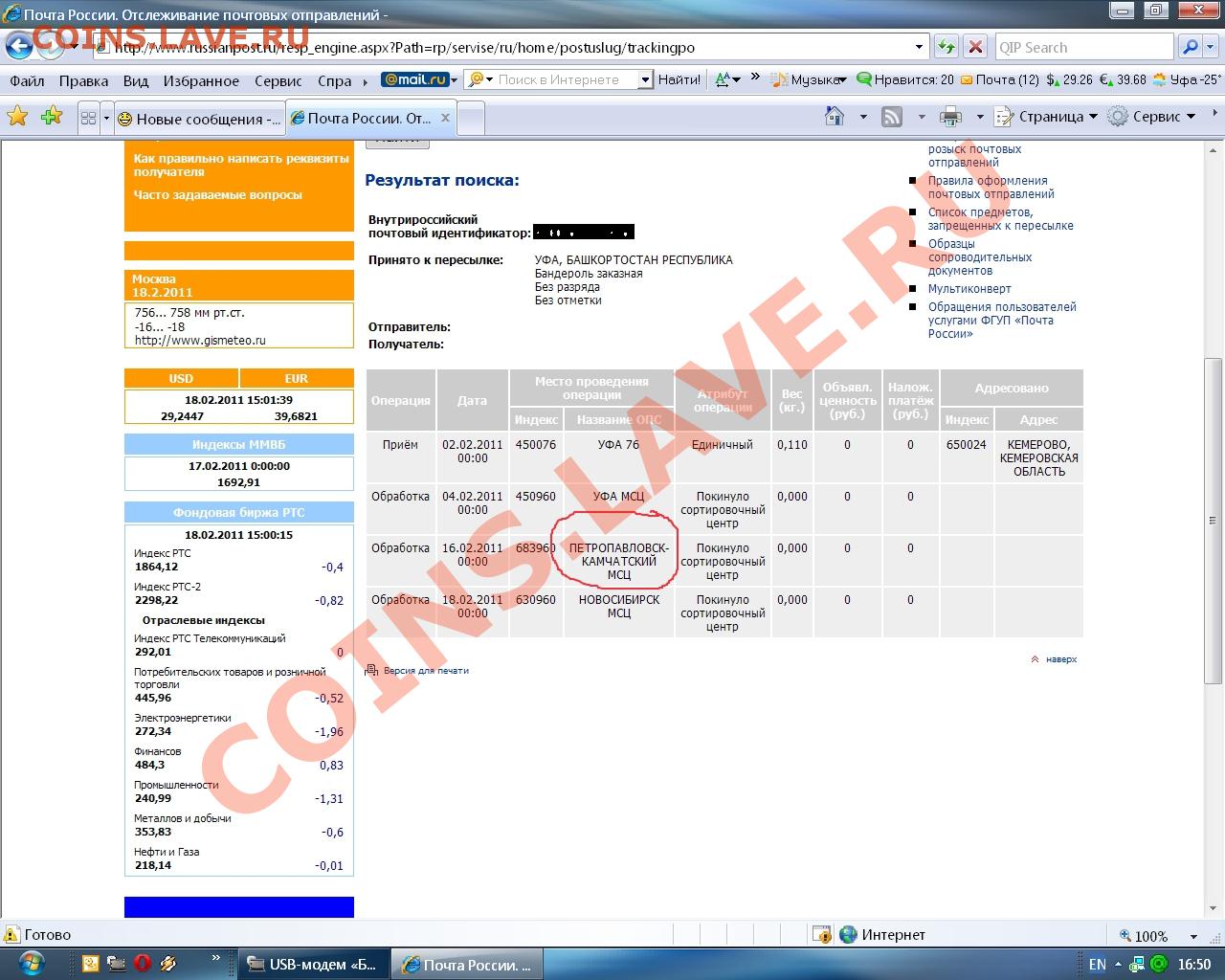Click the Найти! search button
Screen dimensions: 1225x980
[679, 79]
